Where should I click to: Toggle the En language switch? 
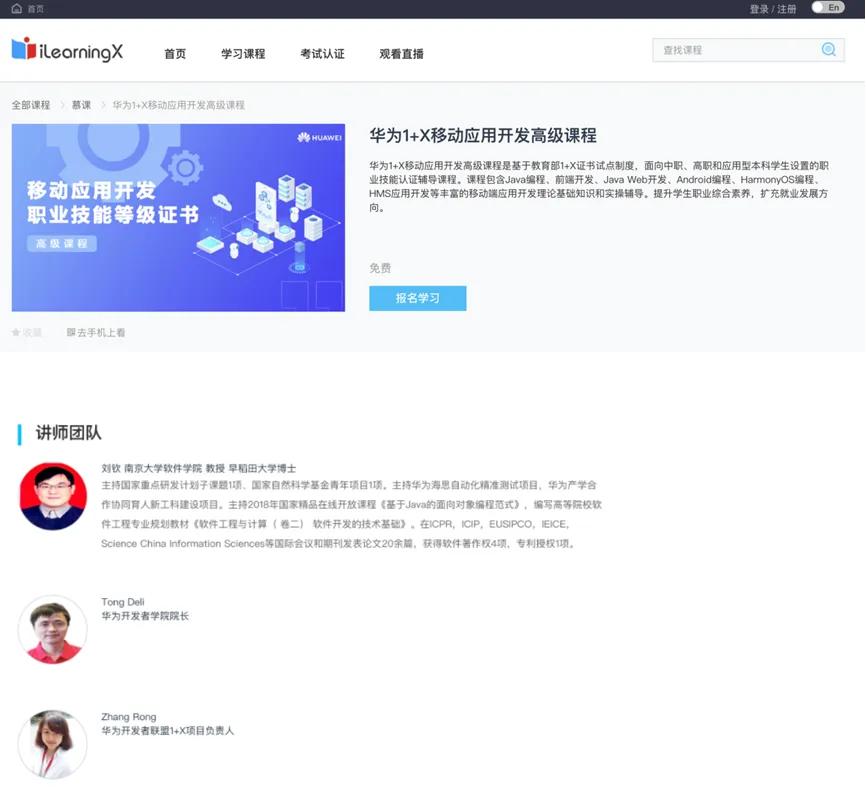click(x=827, y=8)
